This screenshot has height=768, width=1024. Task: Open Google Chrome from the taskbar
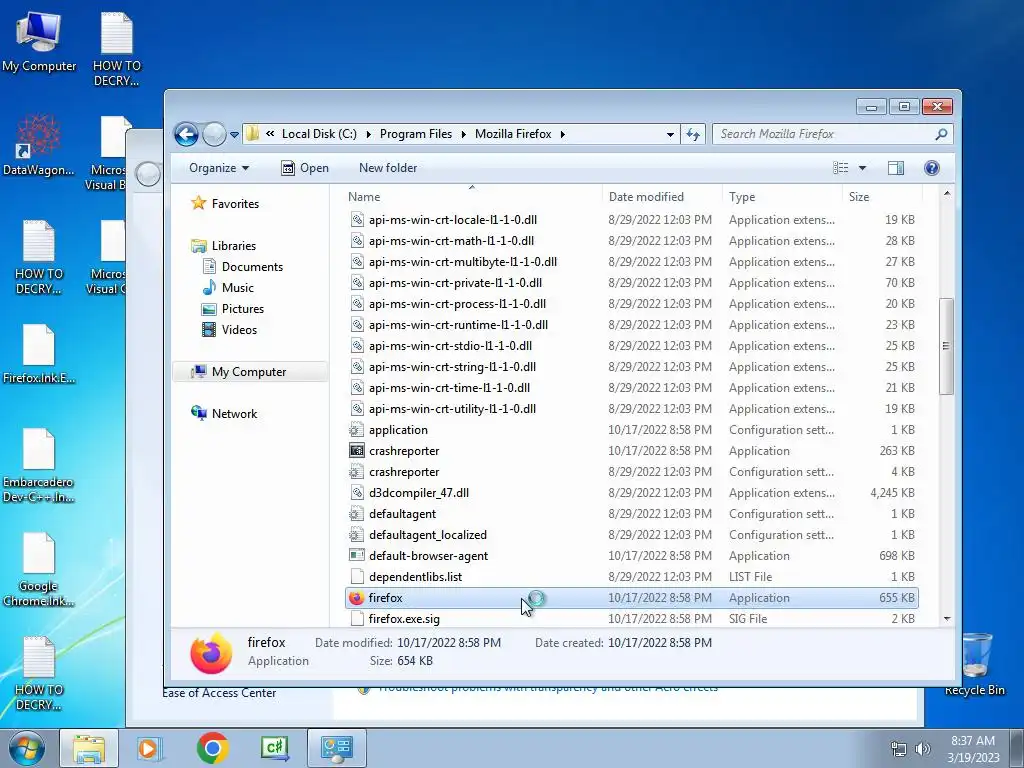(x=212, y=748)
